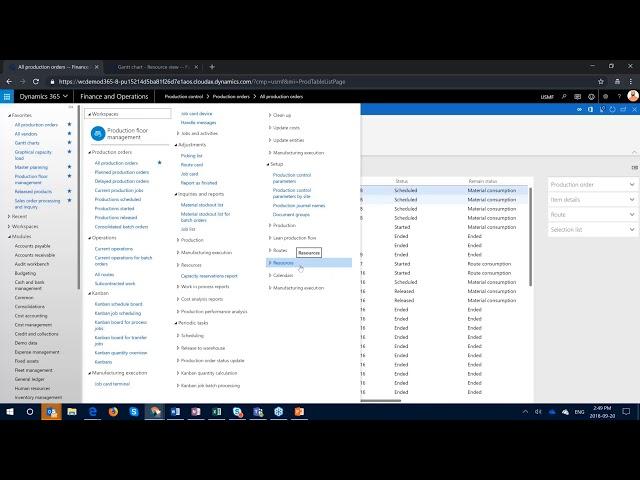Open the Dynamics 365 app launcher grid

pyautogui.click(x=7, y=97)
